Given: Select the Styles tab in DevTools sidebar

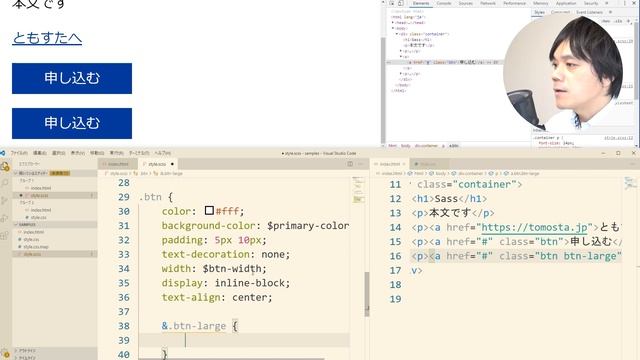Looking at the screenshot, I should (539, 12).
